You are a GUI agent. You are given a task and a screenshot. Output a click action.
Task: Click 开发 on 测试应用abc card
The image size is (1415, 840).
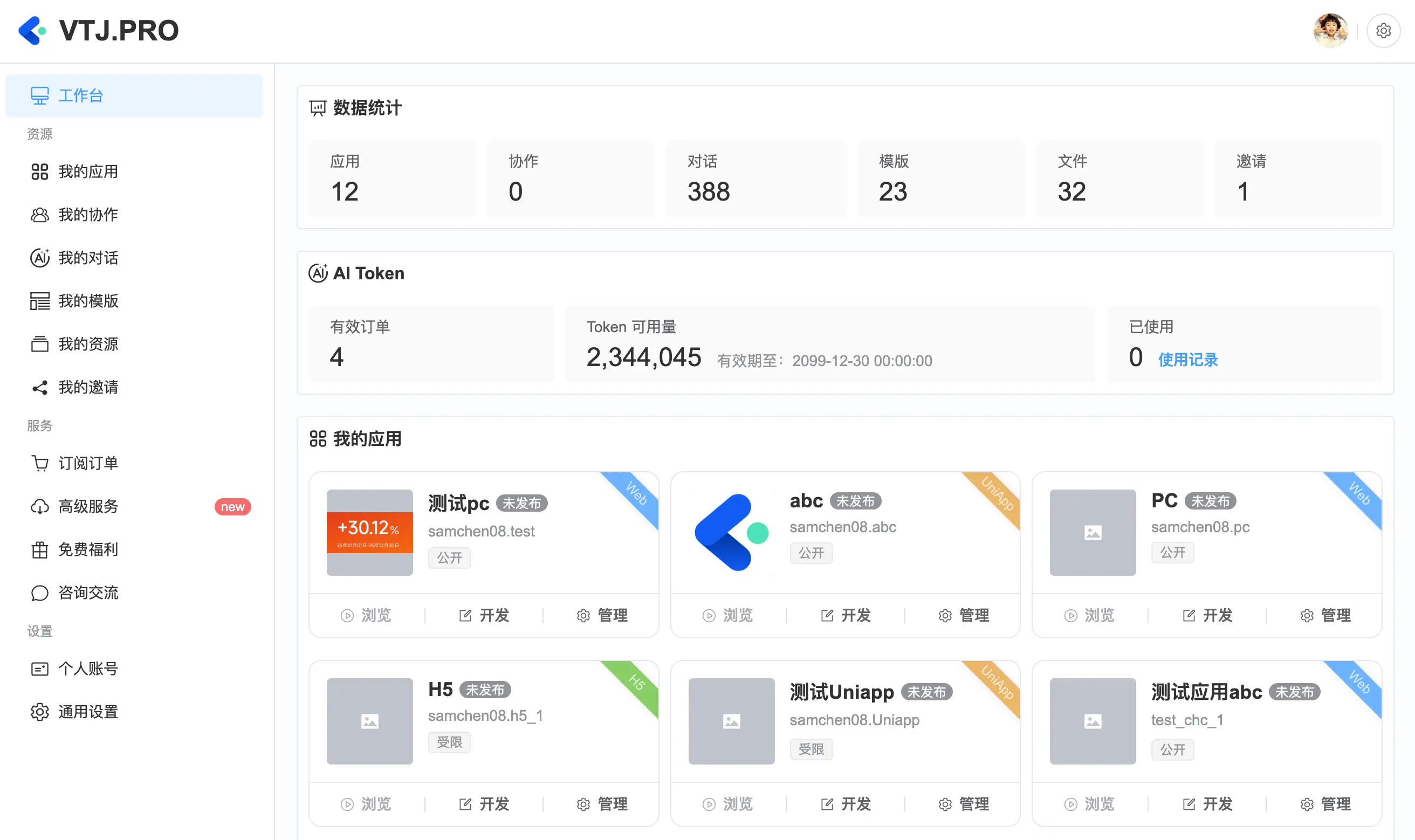pyautogui.click(x=1207, y=804)
